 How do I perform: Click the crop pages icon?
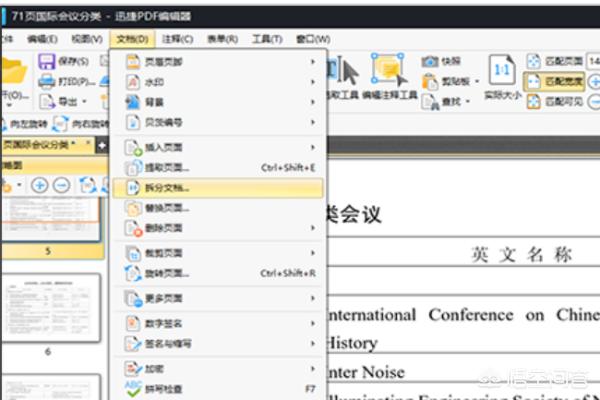pyautogui.click(x=133, y=253)
